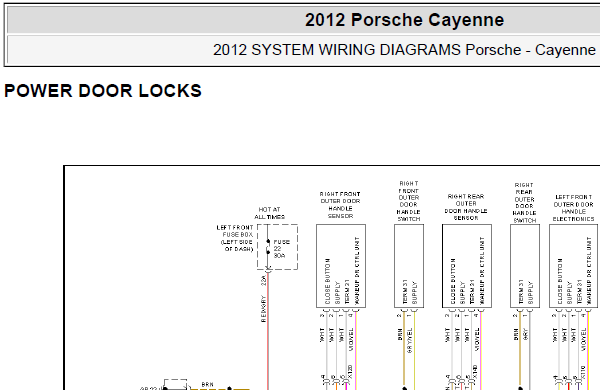600x390 pixels.
Task: Select the "2012 SYSTEM WIRING DIAGRAMS Porsche - Cayenne" subtitle
Action: pos(404,50)
